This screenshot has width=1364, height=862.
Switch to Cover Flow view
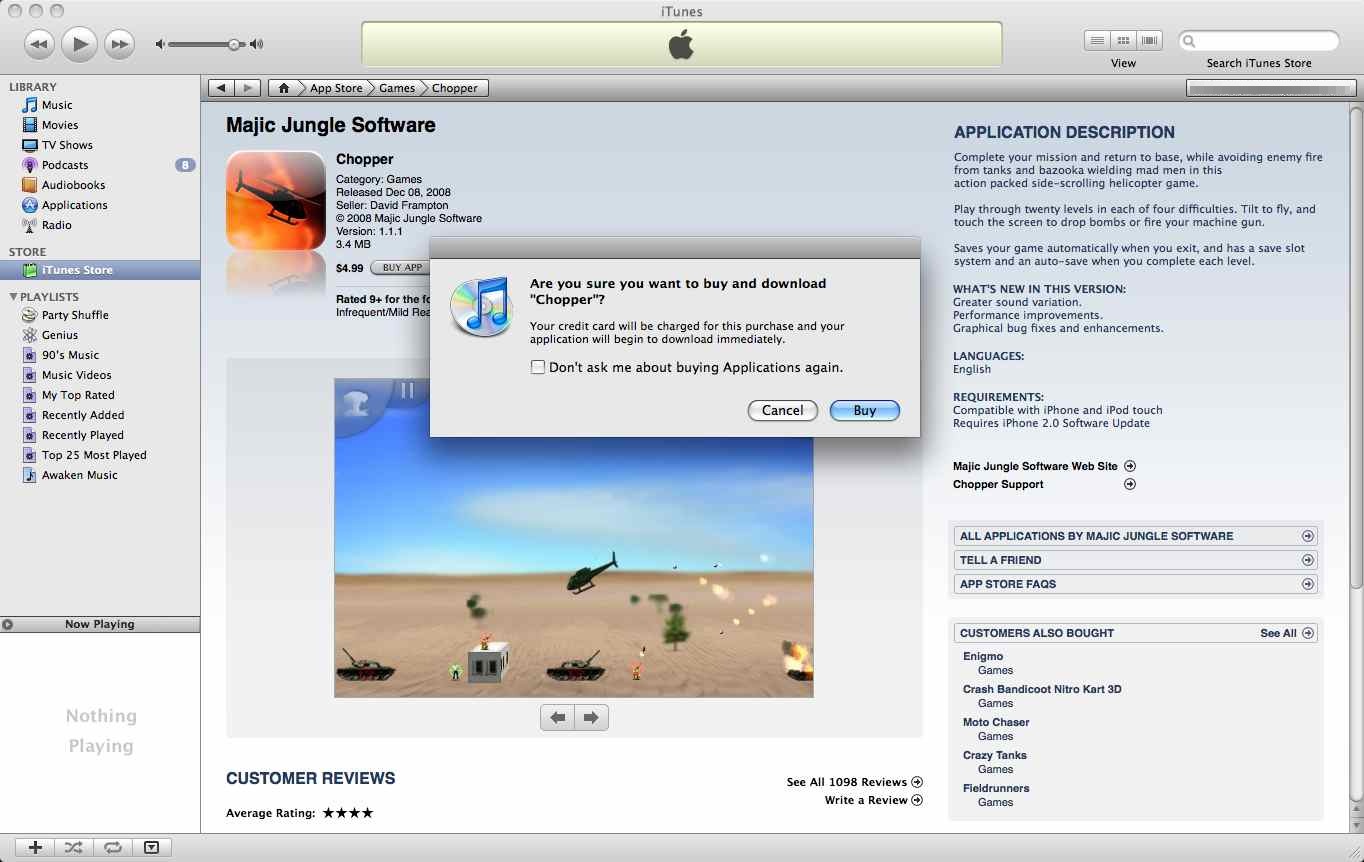pyautogui.click(x=1149, y=41)
